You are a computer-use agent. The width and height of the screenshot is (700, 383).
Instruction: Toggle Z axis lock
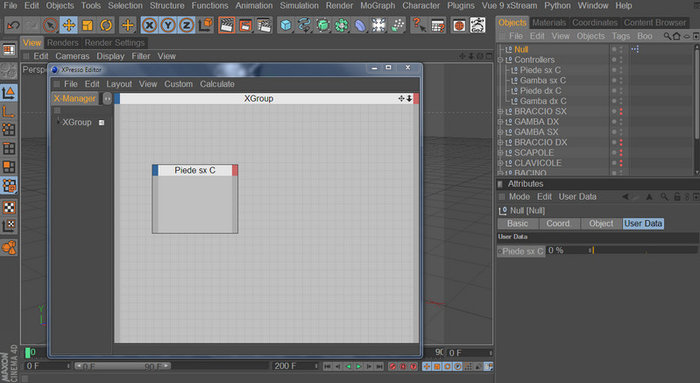(x=186, y=25)
